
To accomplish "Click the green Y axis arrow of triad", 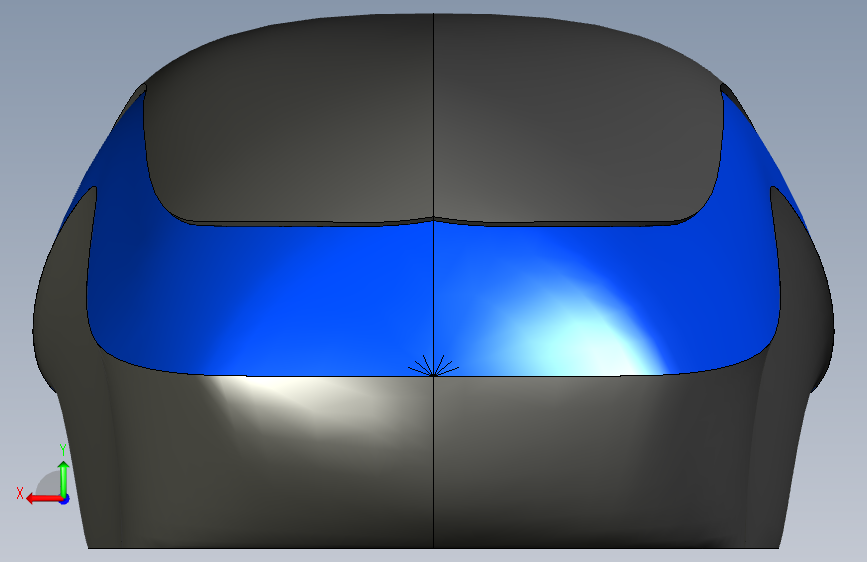I will (x=64, y=478).
